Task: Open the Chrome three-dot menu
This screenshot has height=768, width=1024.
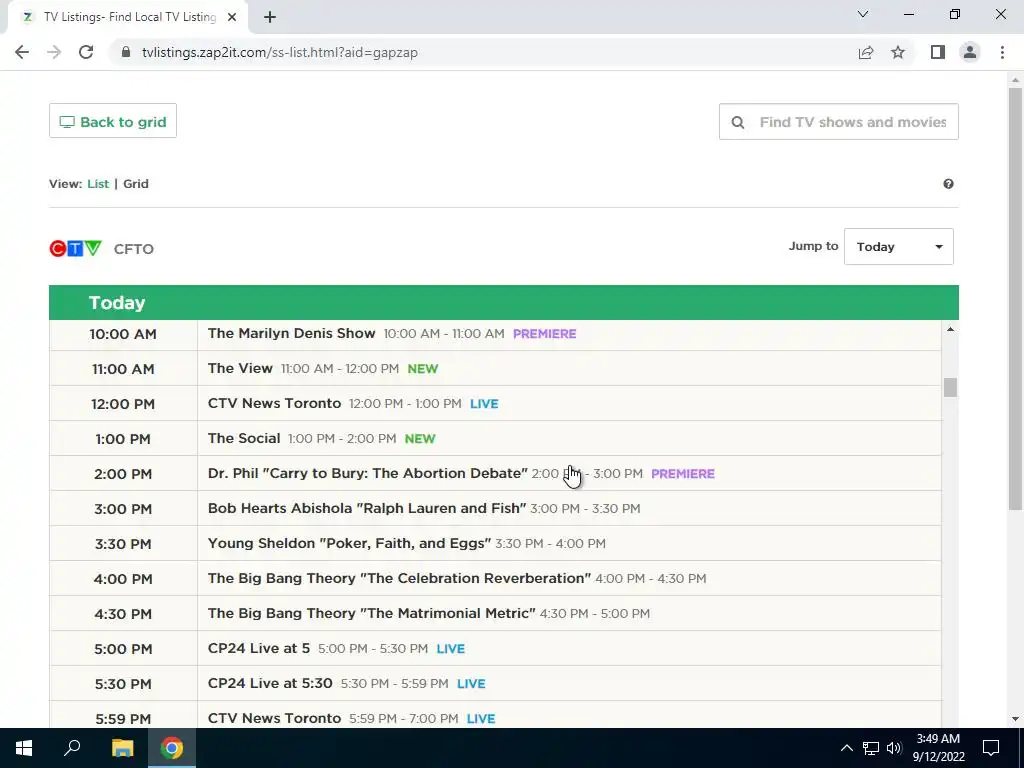Action: (x=1002, y=52)
